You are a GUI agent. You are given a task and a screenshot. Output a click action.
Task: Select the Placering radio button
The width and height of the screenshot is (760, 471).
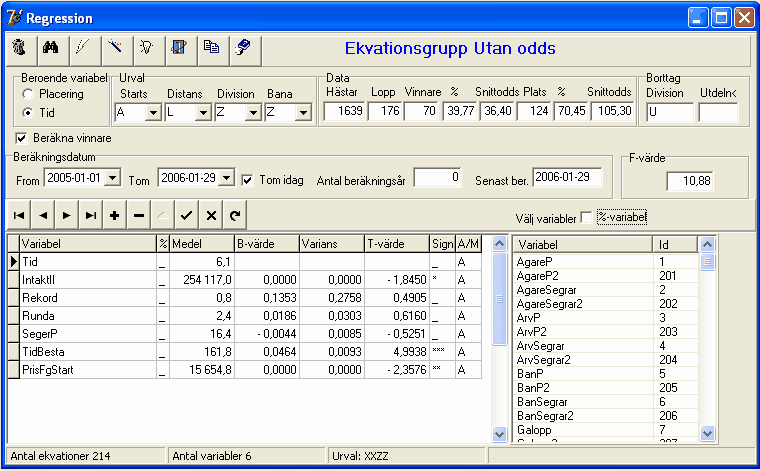28,94
